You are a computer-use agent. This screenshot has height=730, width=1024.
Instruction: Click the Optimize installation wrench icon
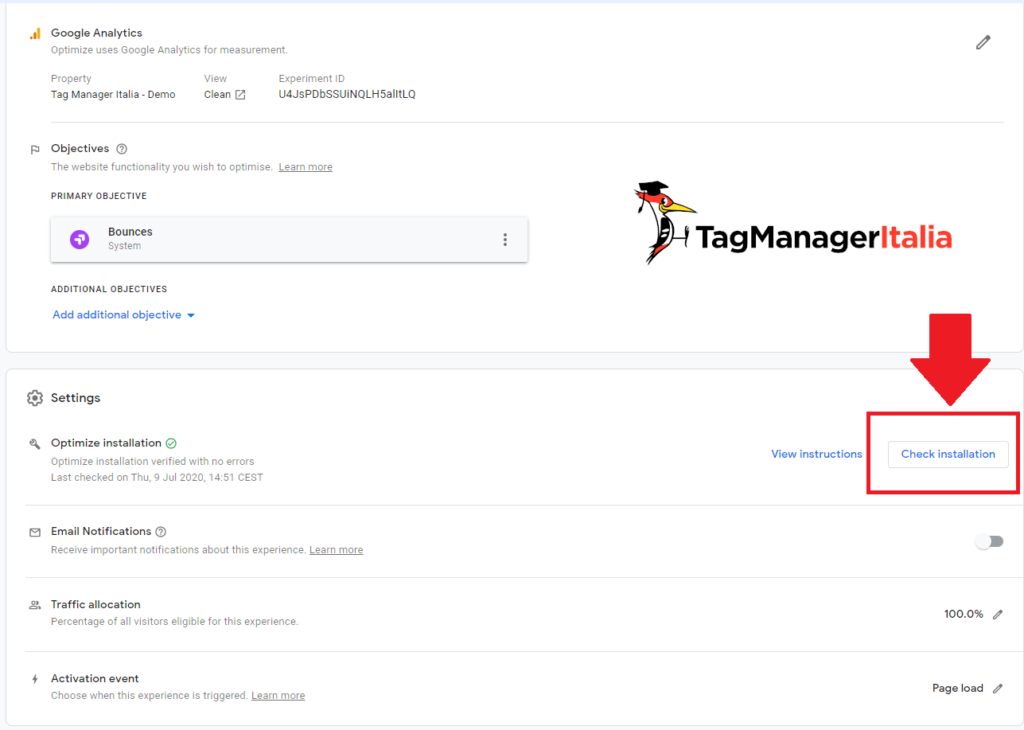tap(35, 444)
